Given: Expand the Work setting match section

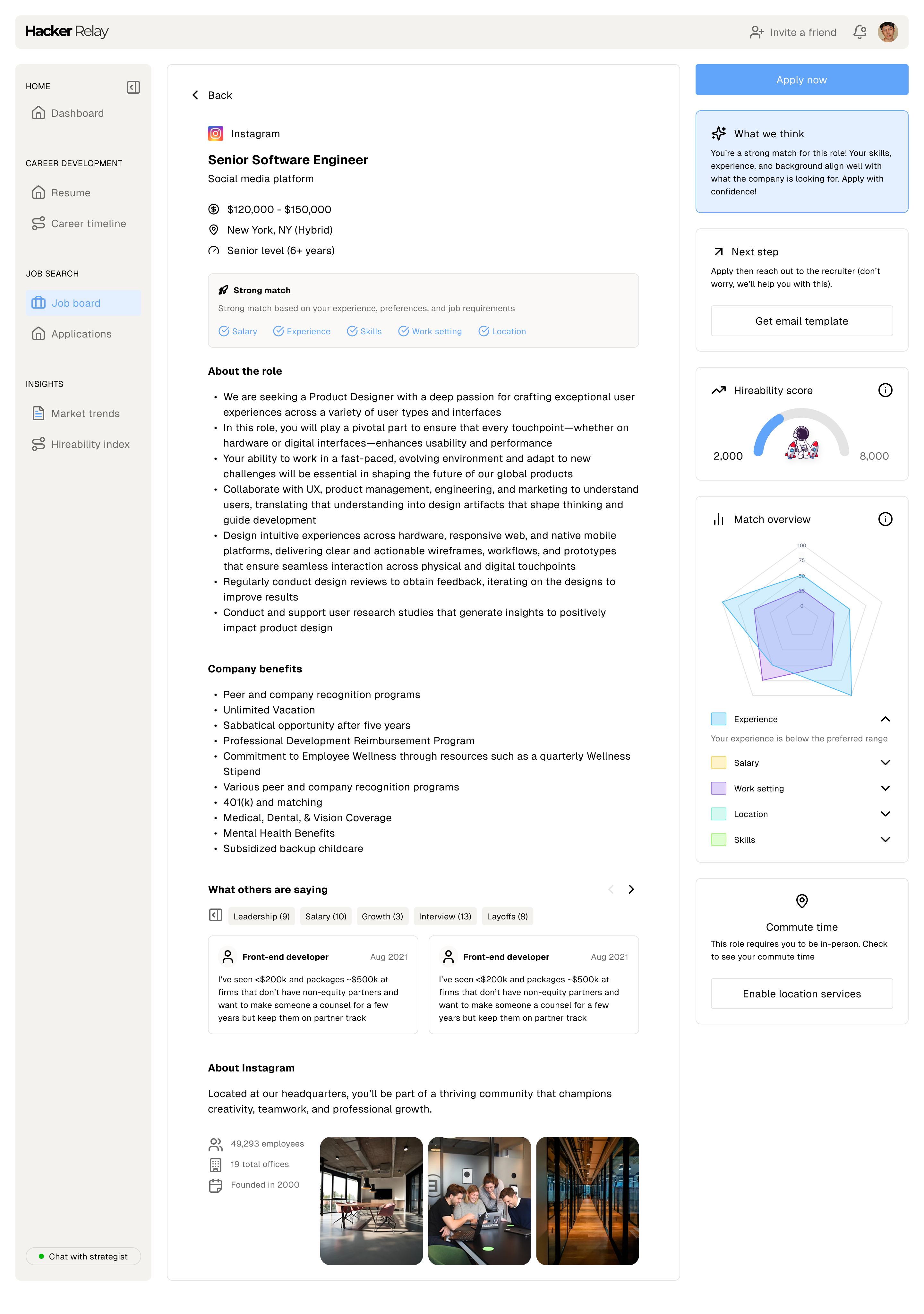Looking at the screenshot, I should coord(885,788).
